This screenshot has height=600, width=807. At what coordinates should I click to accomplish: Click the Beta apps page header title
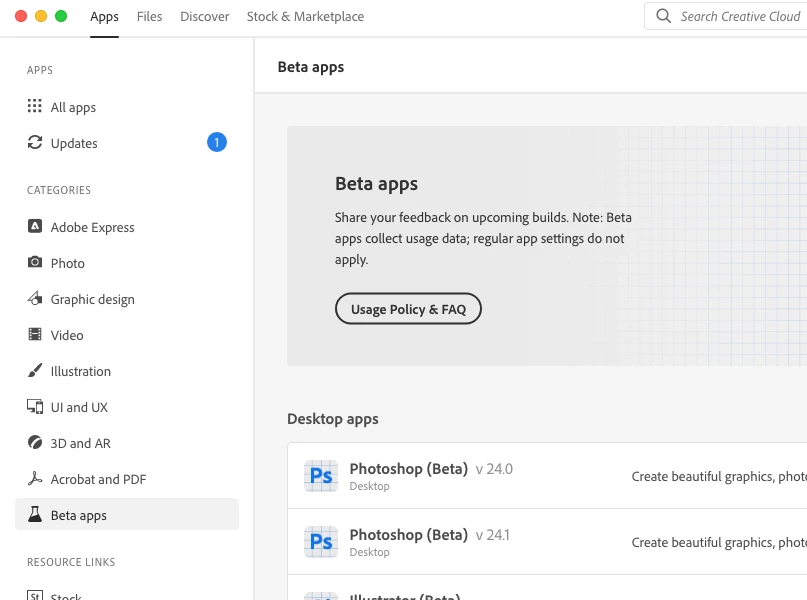tap(311, 67)
